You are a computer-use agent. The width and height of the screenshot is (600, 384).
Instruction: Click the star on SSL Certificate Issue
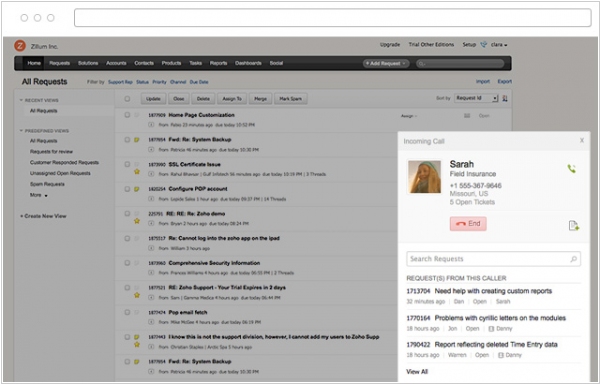137,172
